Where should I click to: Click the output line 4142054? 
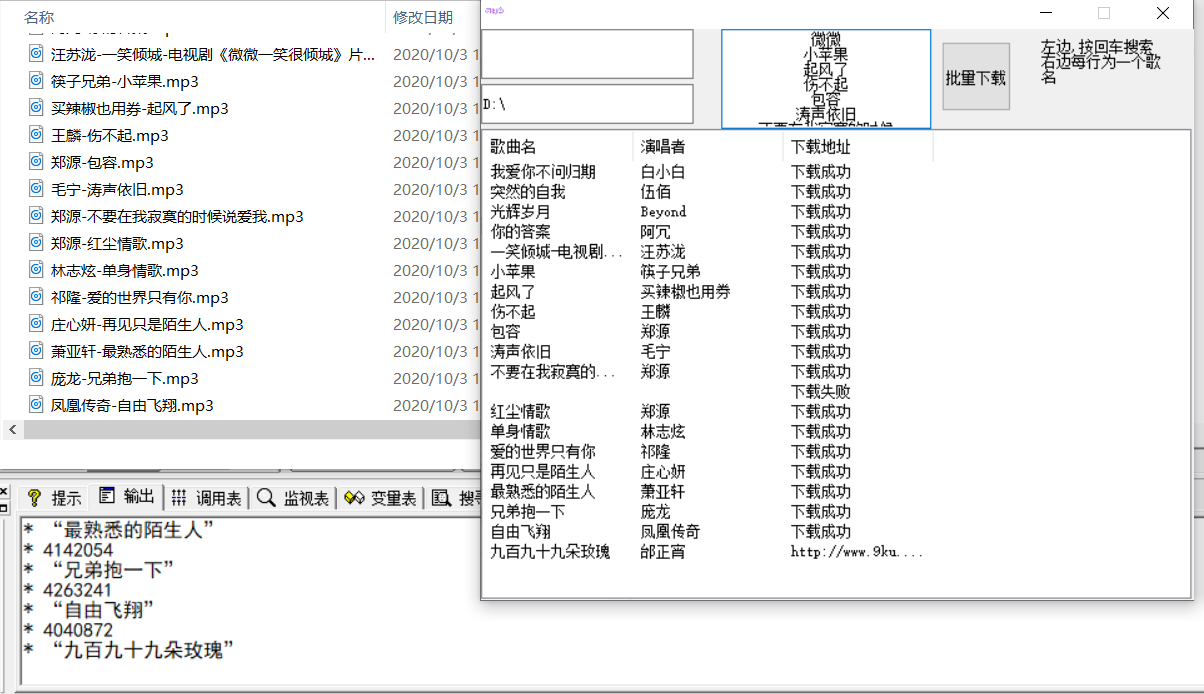[78, 550]
